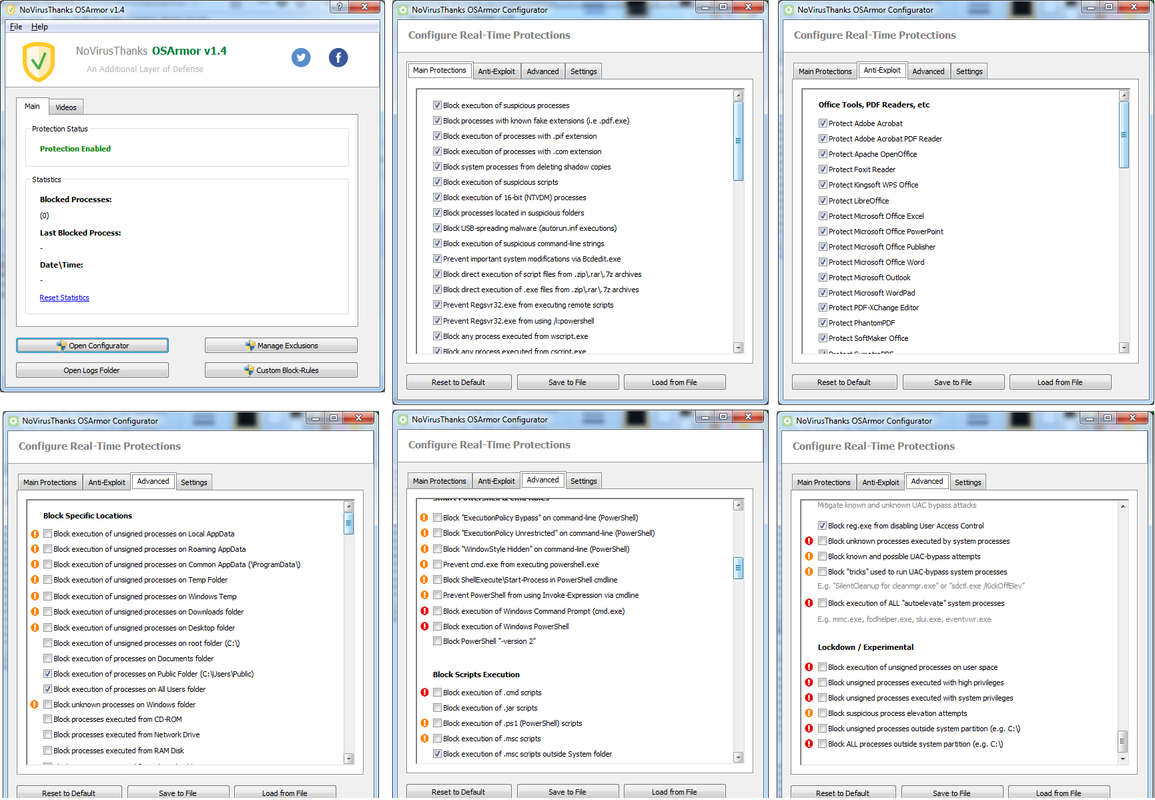Click warning icon beside Windows folder rule
Screen dimensions: 1155x800
35,705
